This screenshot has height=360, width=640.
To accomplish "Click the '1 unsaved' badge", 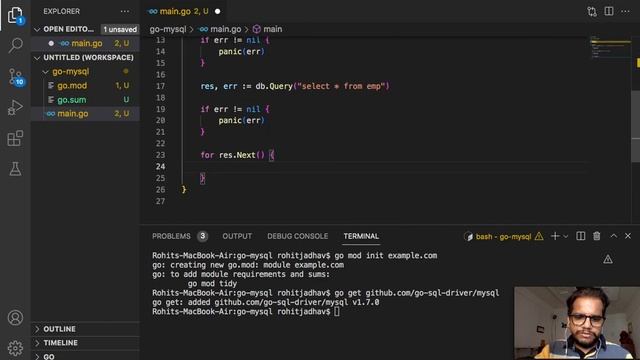I will click(x=120, y=29).
